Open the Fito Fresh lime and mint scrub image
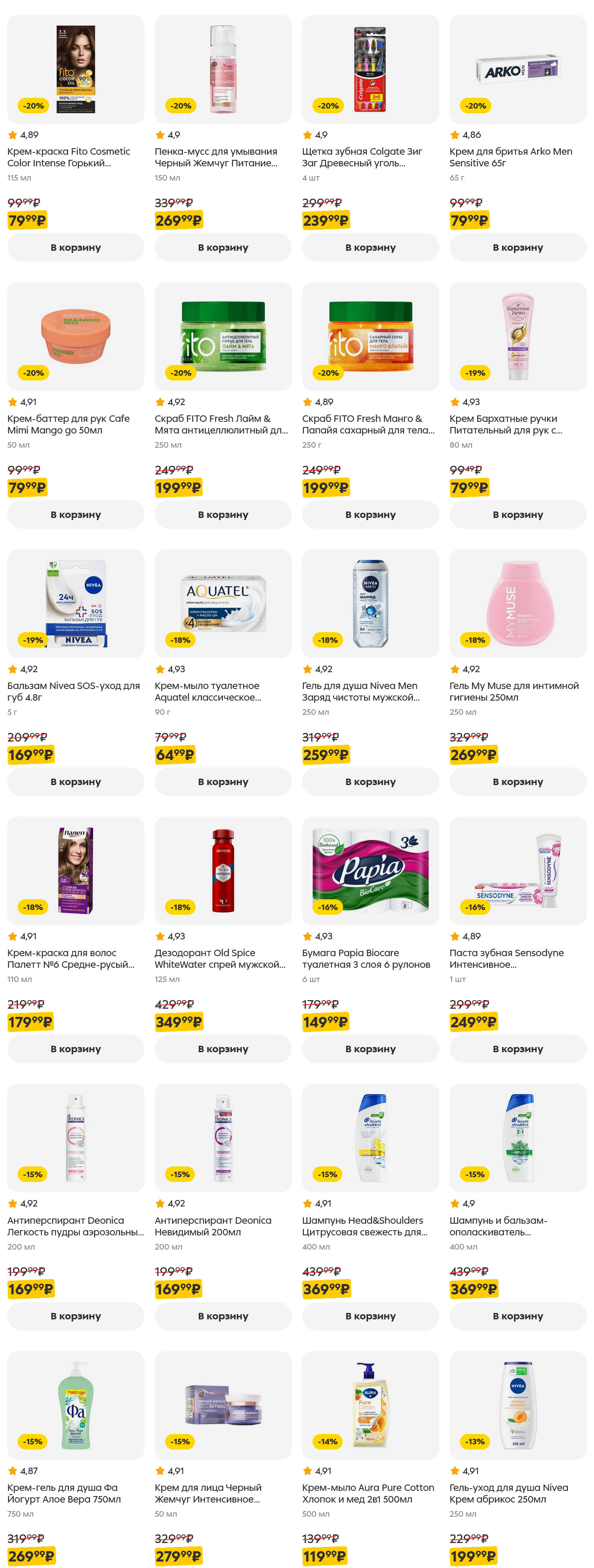594x1568 pixels. [x=223, y=336]
